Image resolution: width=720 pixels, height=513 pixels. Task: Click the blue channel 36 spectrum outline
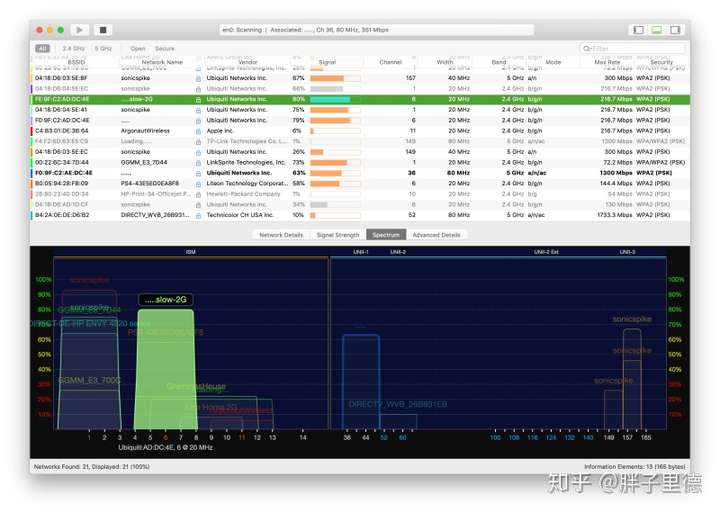pyautogui.click(x=361, y=382)
